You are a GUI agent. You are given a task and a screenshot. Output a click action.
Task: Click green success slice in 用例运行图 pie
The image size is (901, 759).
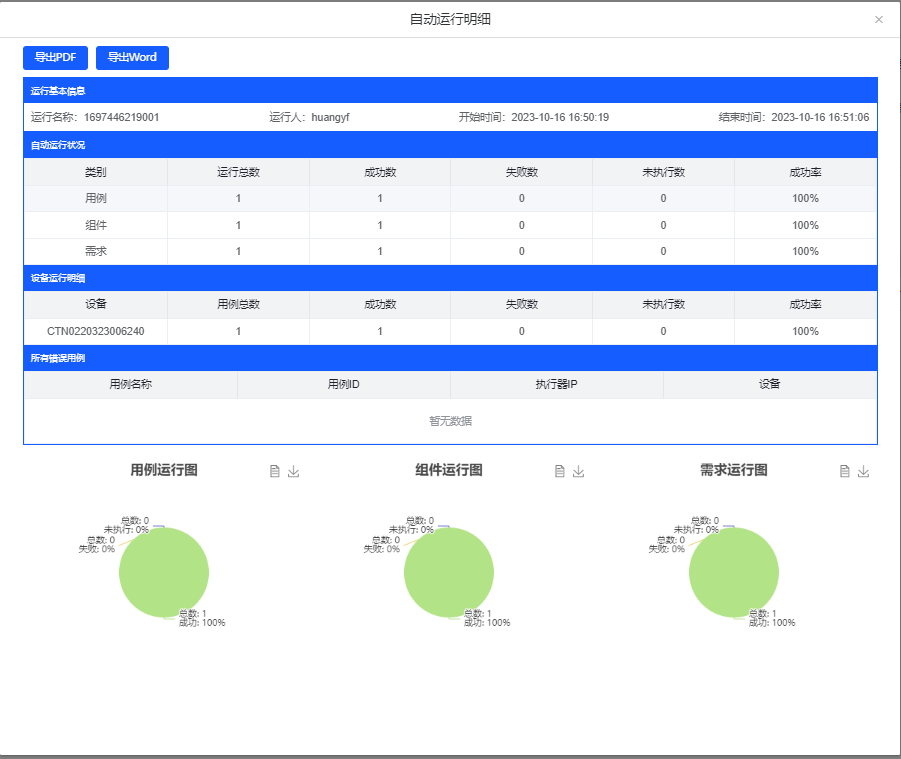164,573
